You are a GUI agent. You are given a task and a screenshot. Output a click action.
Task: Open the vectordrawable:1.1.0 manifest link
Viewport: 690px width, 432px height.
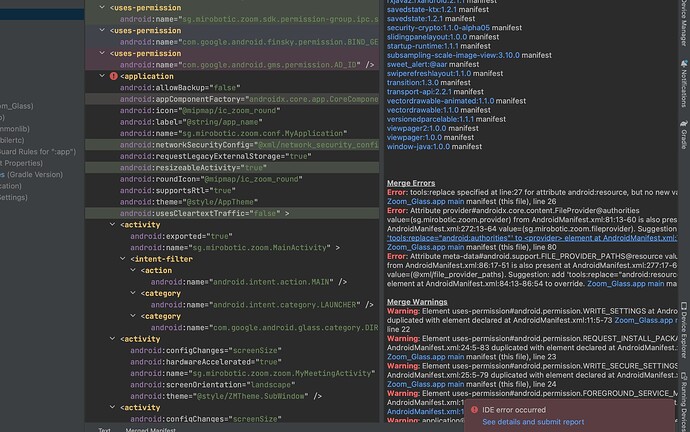tap(422, 110)
